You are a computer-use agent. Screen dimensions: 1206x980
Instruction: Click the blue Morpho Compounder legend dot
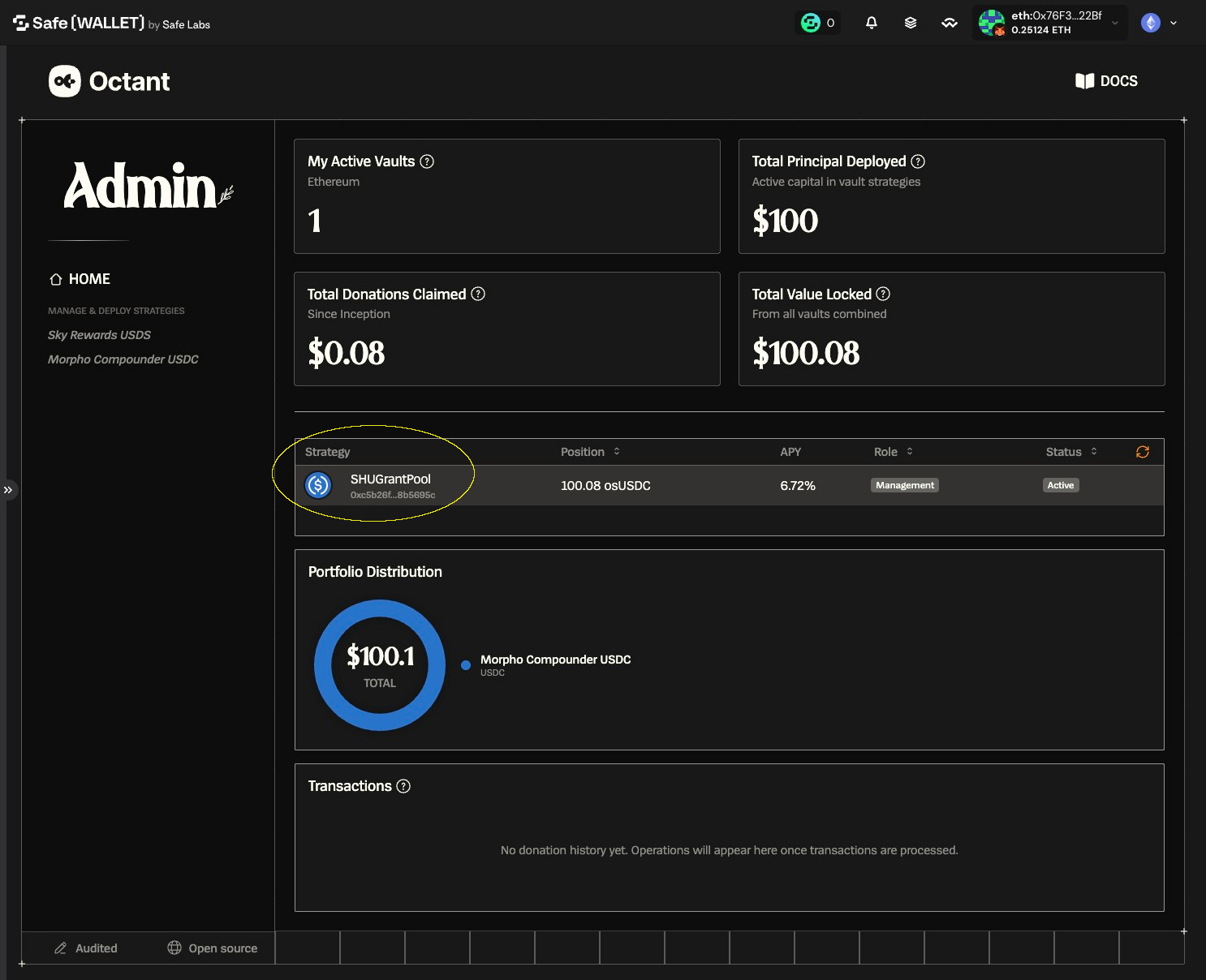pyautogui.click(x=466, y=665)
